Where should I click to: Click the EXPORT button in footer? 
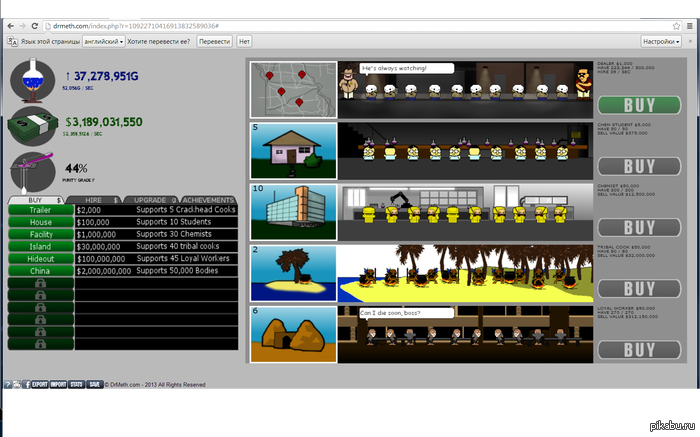[x=40, y=384]
